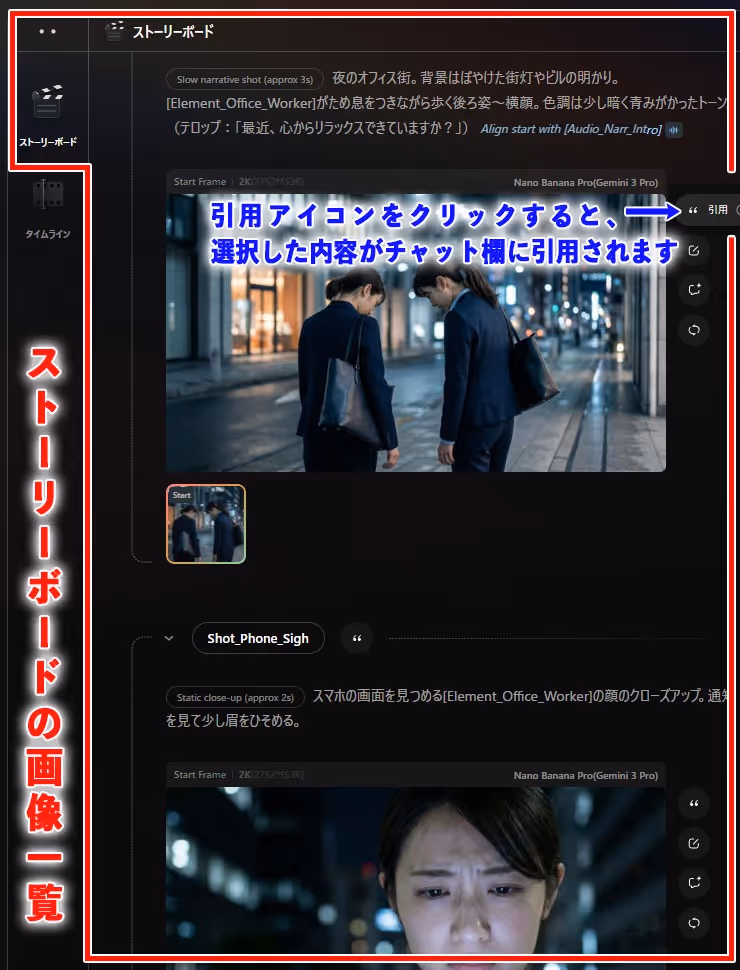Select the Start frame thumbnail
Screen dimensions: 740x970
click(x=206, y=524)
